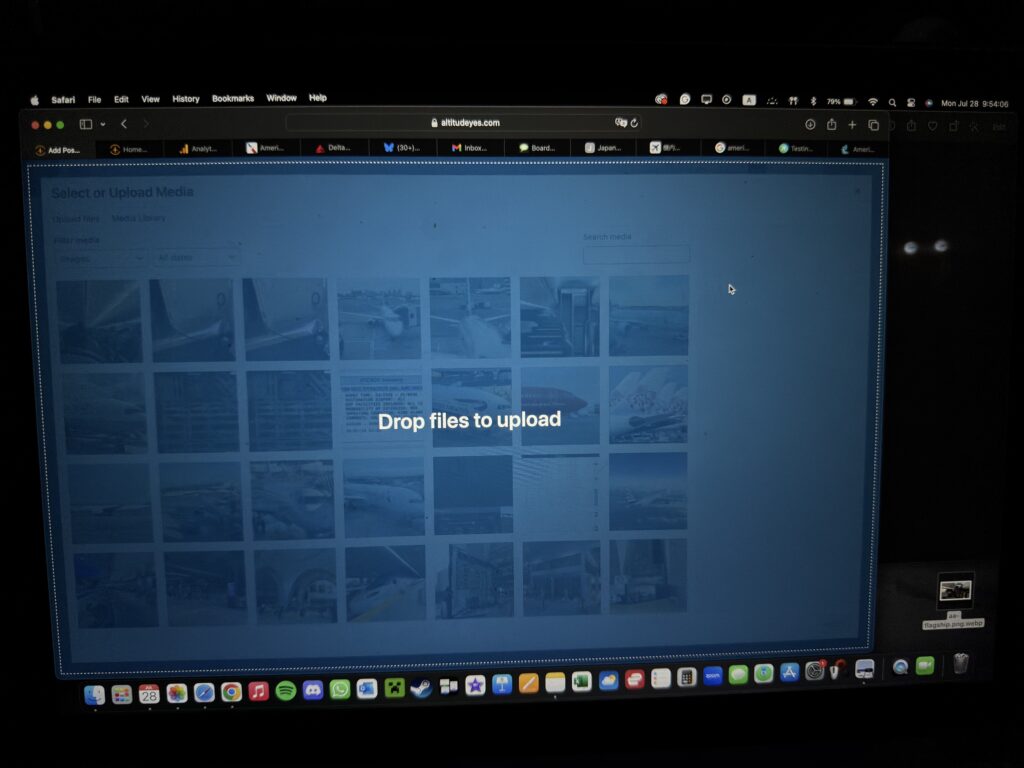
Task: Open Pages from the dock
Action: tap(528, 684)
